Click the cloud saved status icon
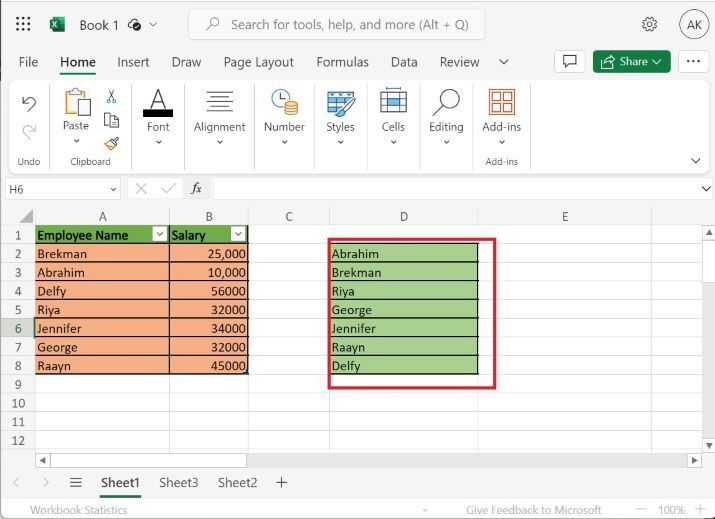This screenshot has width=715, height=519. [x=135, y=25]
